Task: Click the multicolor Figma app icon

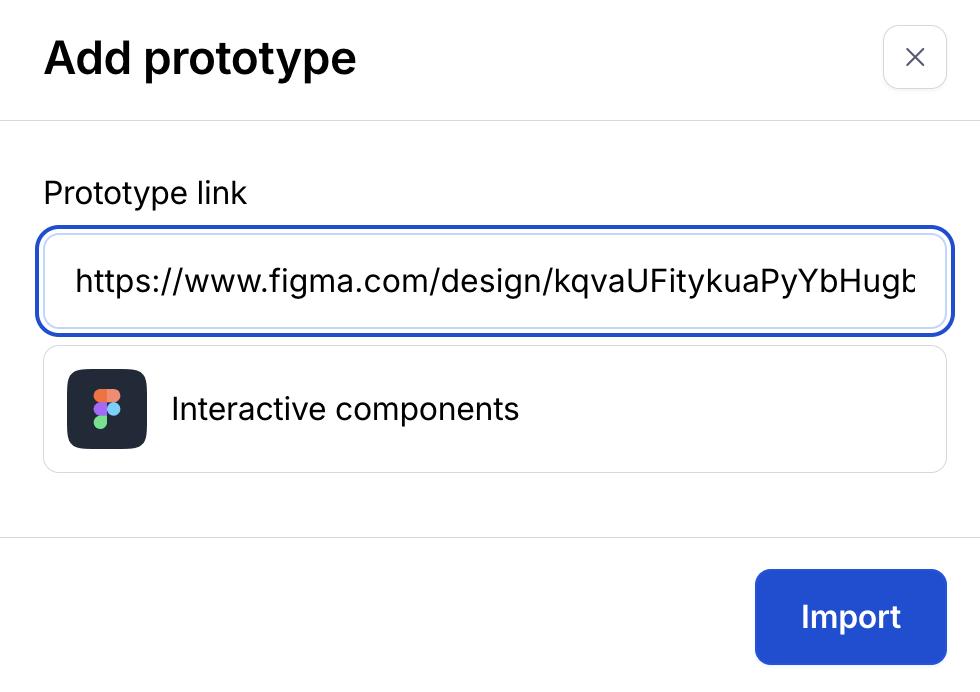Action: [107, 409]
